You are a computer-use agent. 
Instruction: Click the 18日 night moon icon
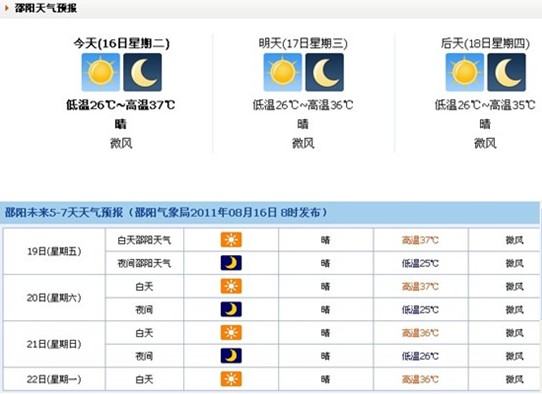(507, 72)
